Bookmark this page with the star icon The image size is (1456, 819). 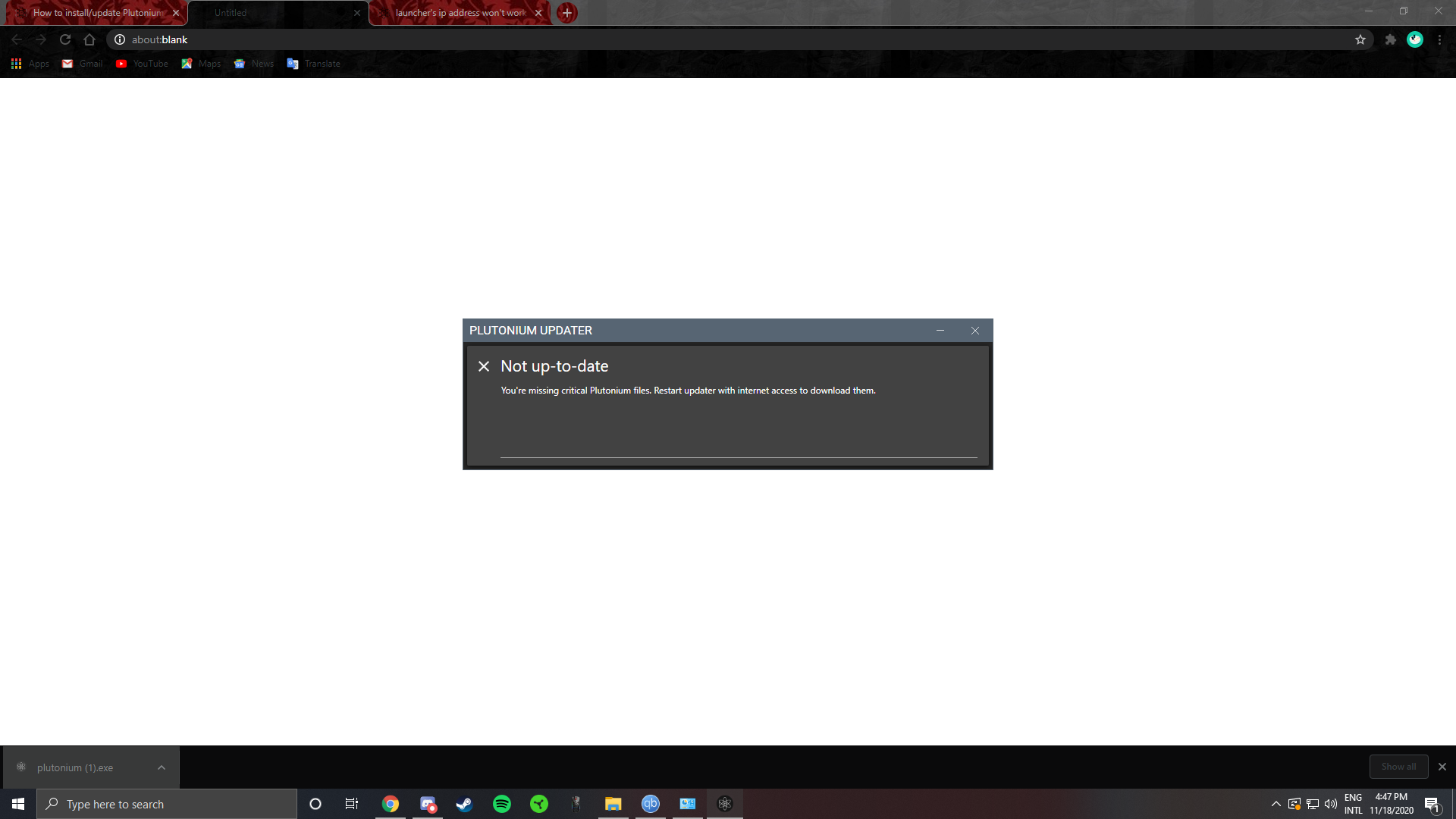[x=1360, y=39]
